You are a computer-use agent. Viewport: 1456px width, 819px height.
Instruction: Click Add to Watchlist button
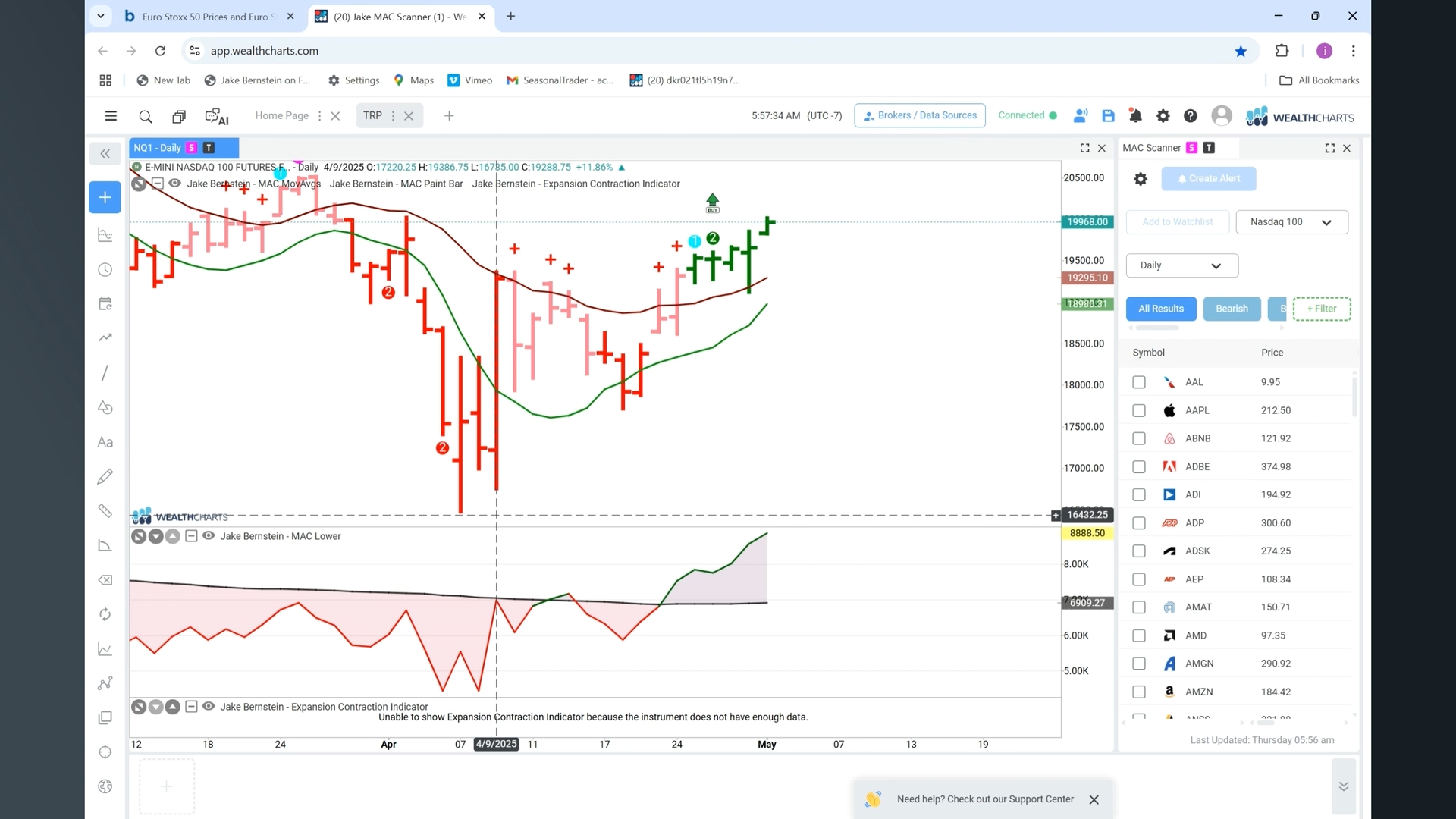coord(1177,222)
